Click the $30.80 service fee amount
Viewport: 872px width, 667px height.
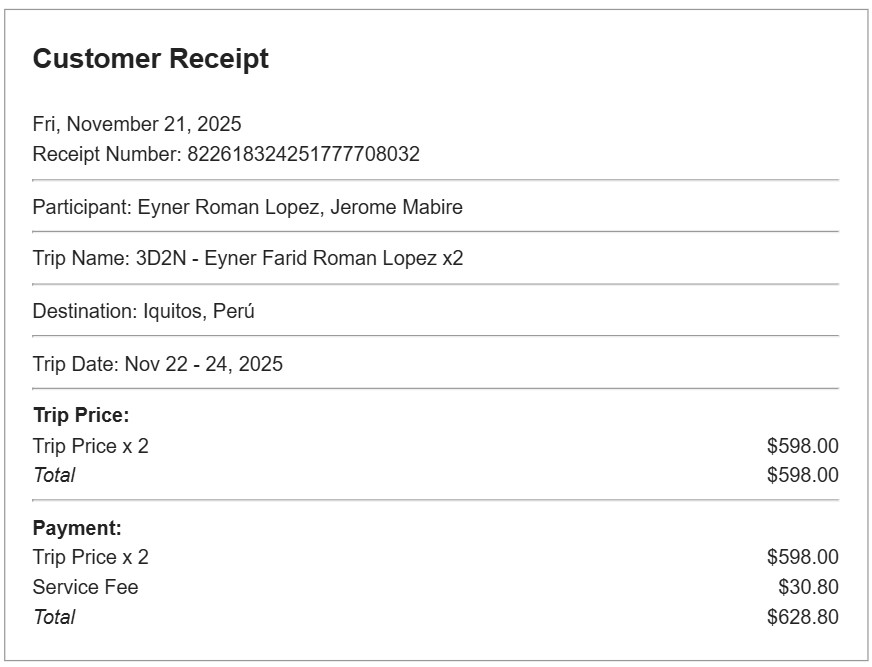click(x=808, y=588)
